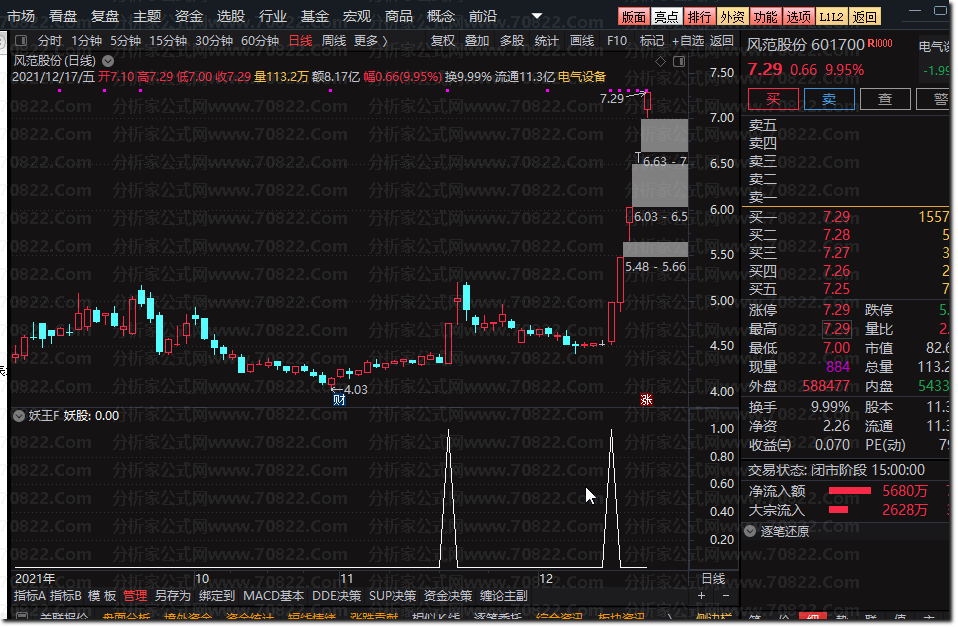
Task: Open the 基金 menu
Action: pos(315,16)
